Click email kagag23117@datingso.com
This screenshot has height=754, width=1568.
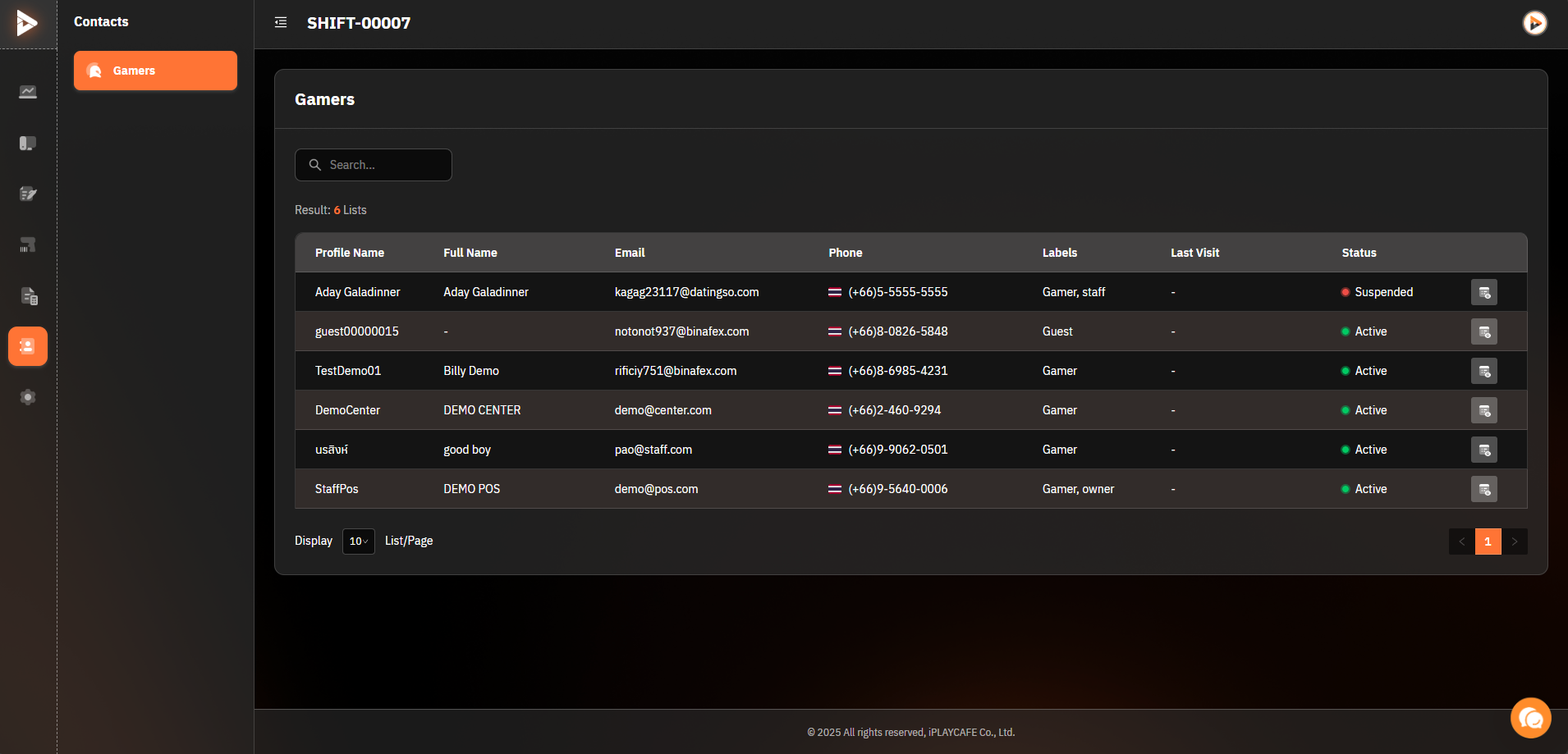pyautogui.click(x=687, y=292)
